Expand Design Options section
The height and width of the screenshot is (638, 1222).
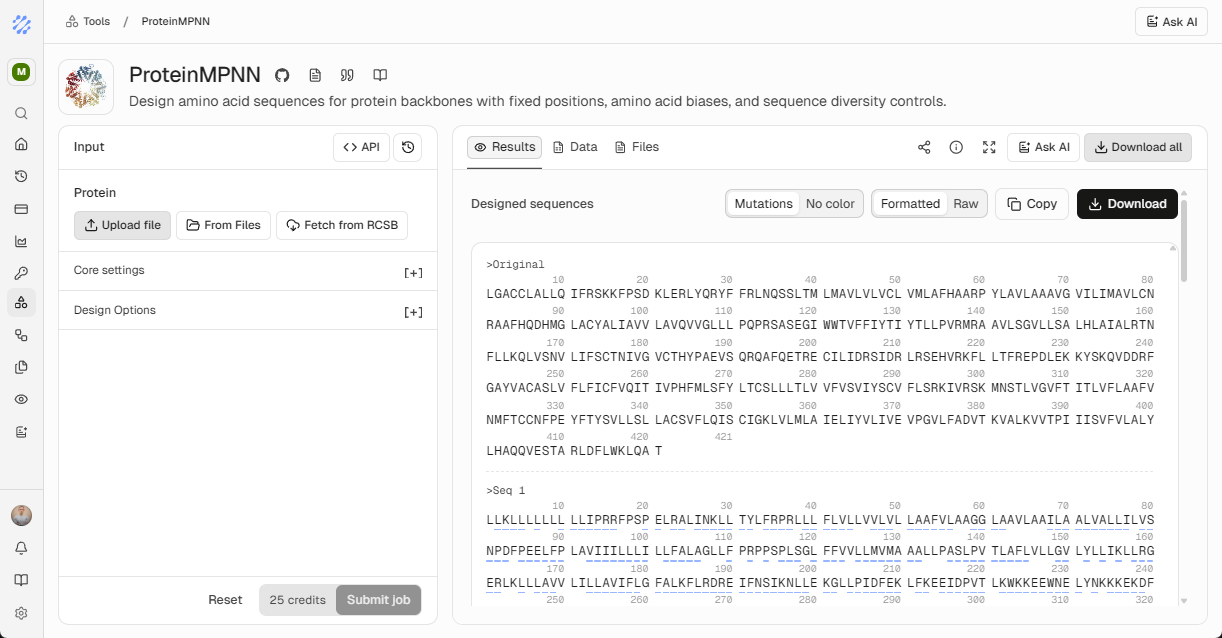248,311
